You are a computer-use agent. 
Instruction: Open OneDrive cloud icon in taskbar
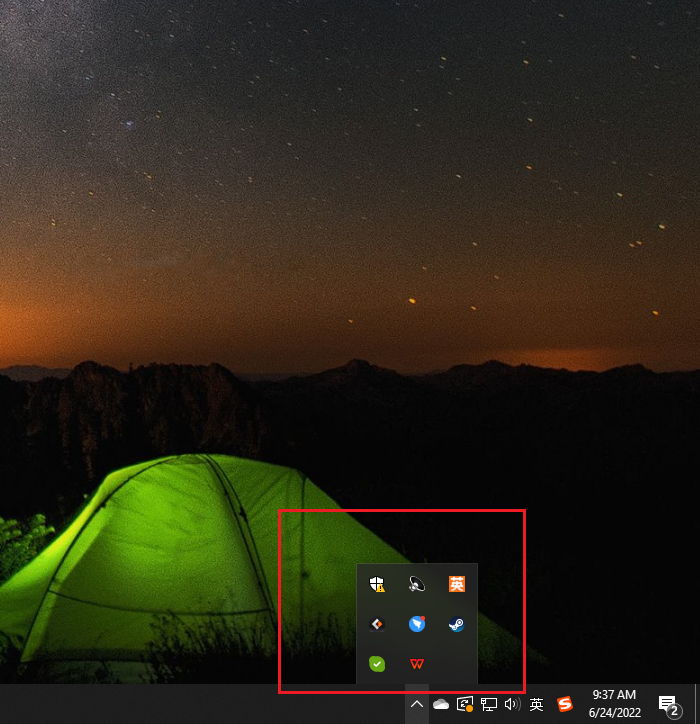pos(441,704)
